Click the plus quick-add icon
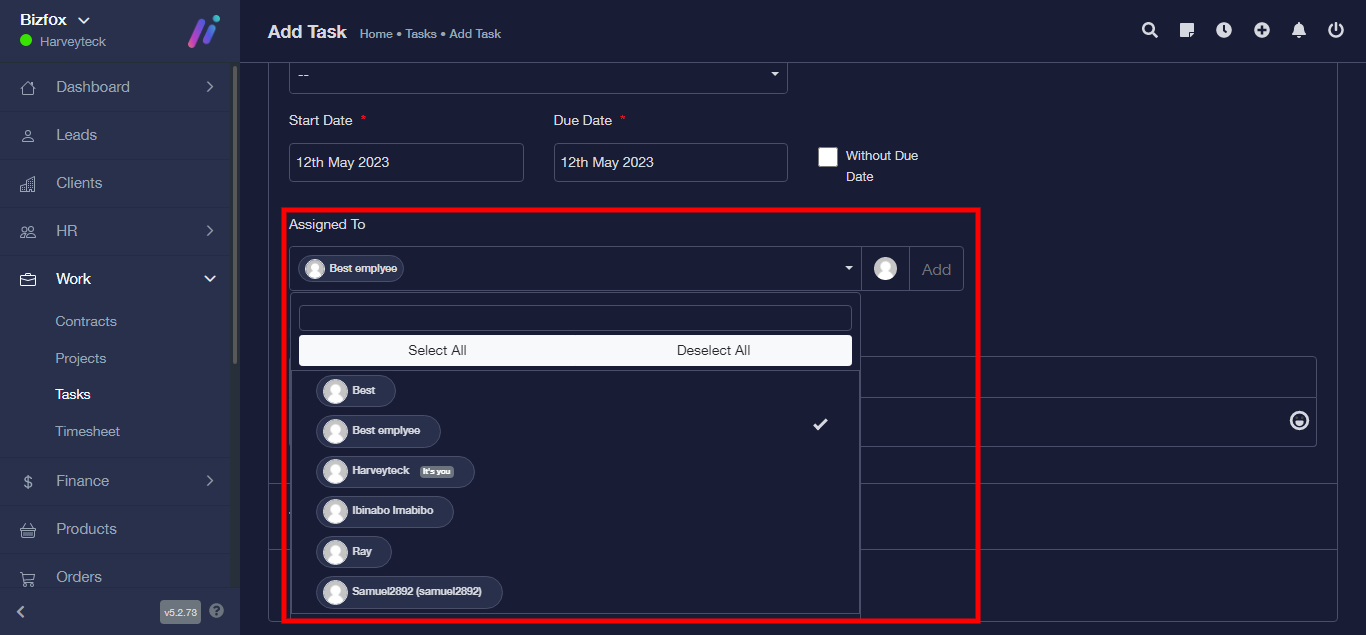 [1262, 31]
